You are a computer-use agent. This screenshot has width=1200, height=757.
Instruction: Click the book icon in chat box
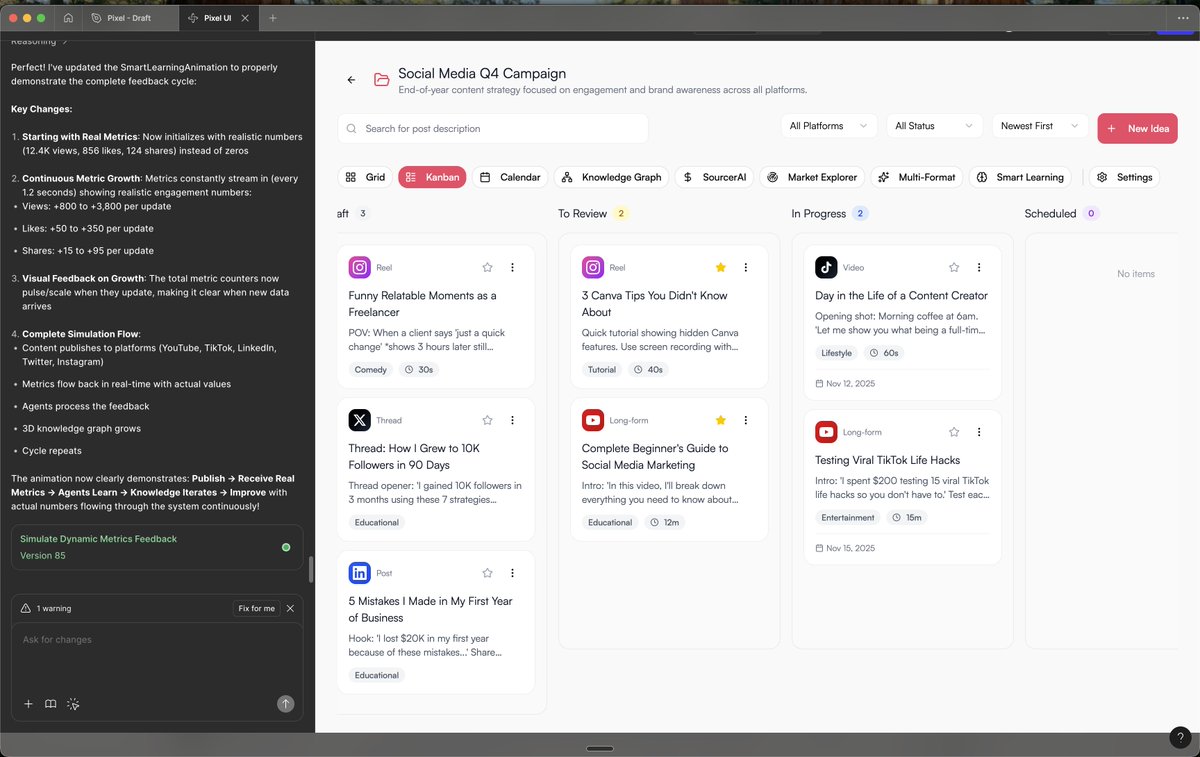pyautogui.click(x=50, y=704)
